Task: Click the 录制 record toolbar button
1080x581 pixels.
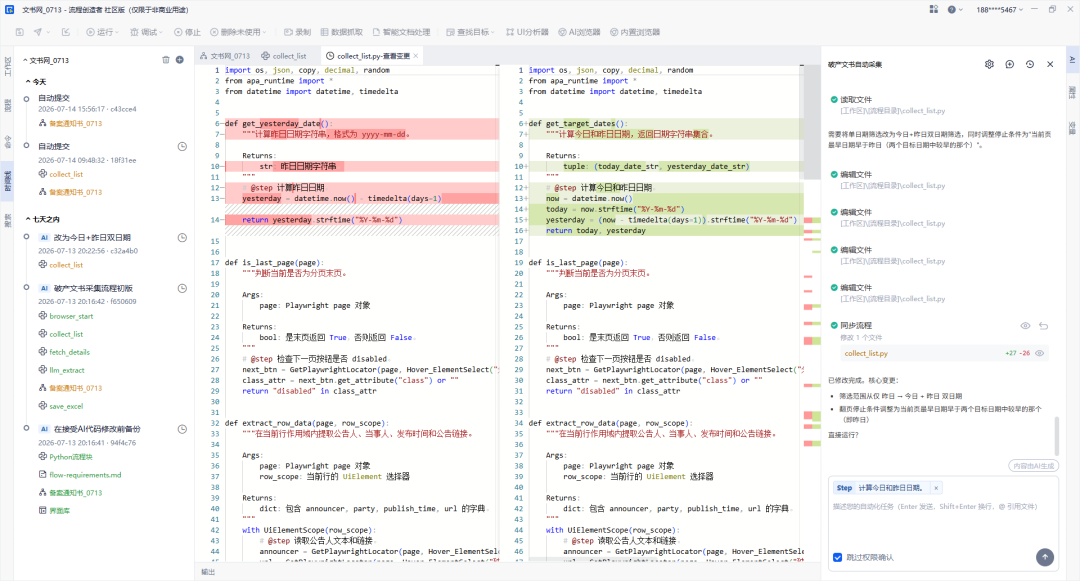Action: [298, 32]
